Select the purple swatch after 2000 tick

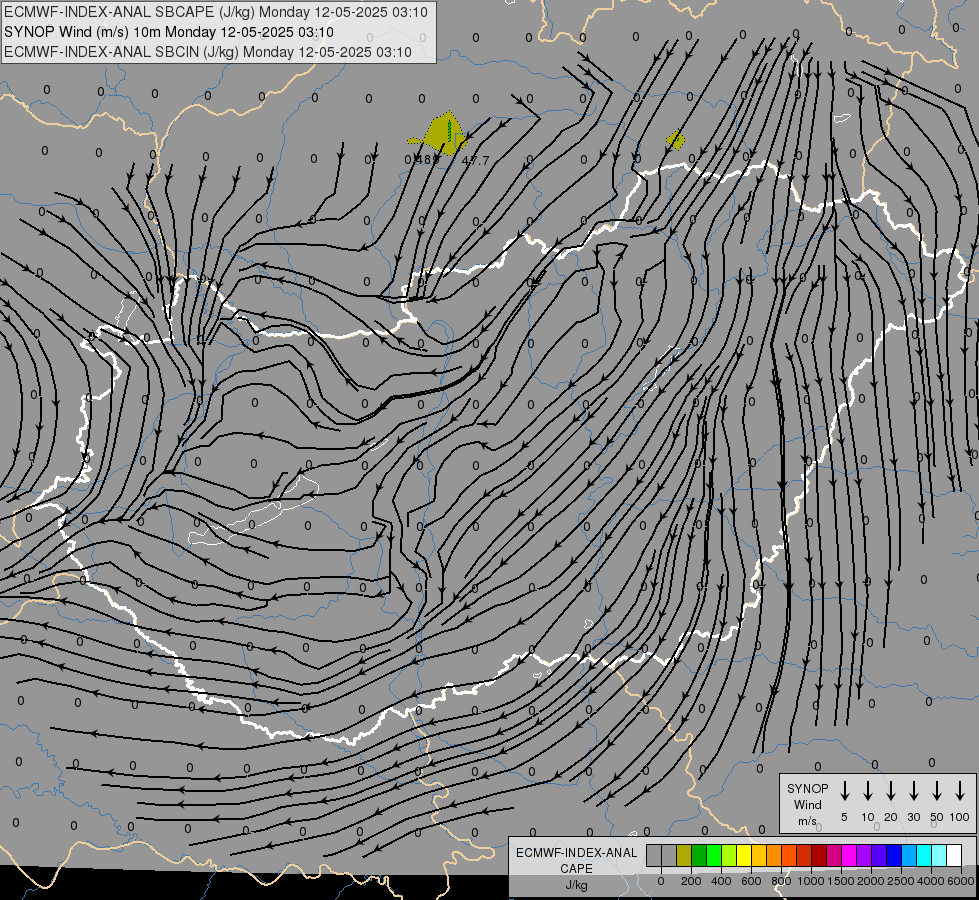click(x=879, y=856)
